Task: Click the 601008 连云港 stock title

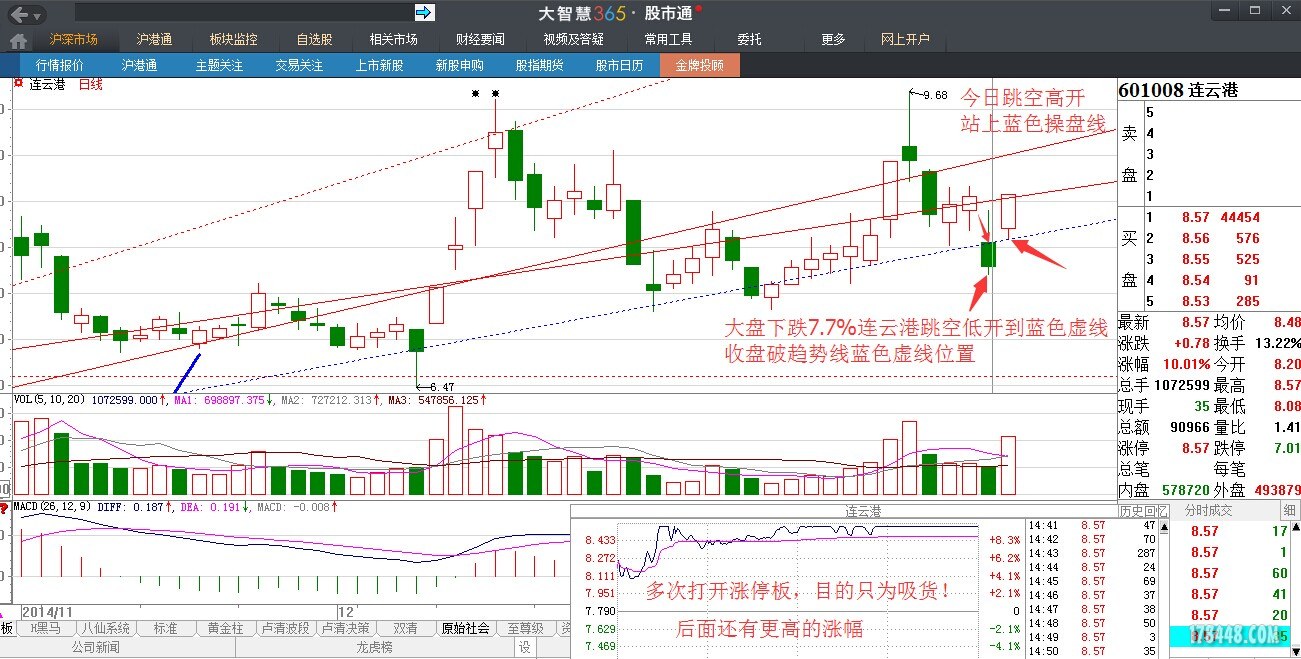Action: pos(1178,90)
